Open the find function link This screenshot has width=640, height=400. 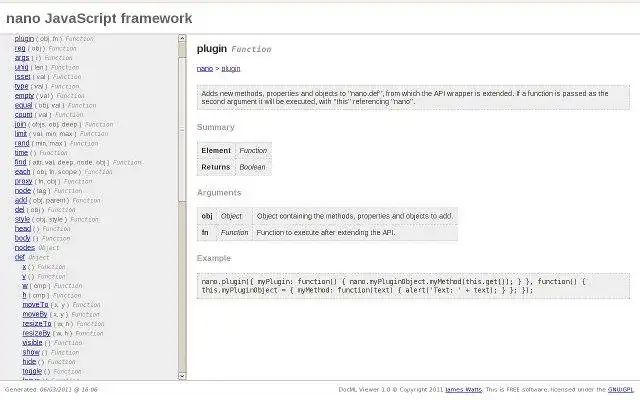(20, 162)
